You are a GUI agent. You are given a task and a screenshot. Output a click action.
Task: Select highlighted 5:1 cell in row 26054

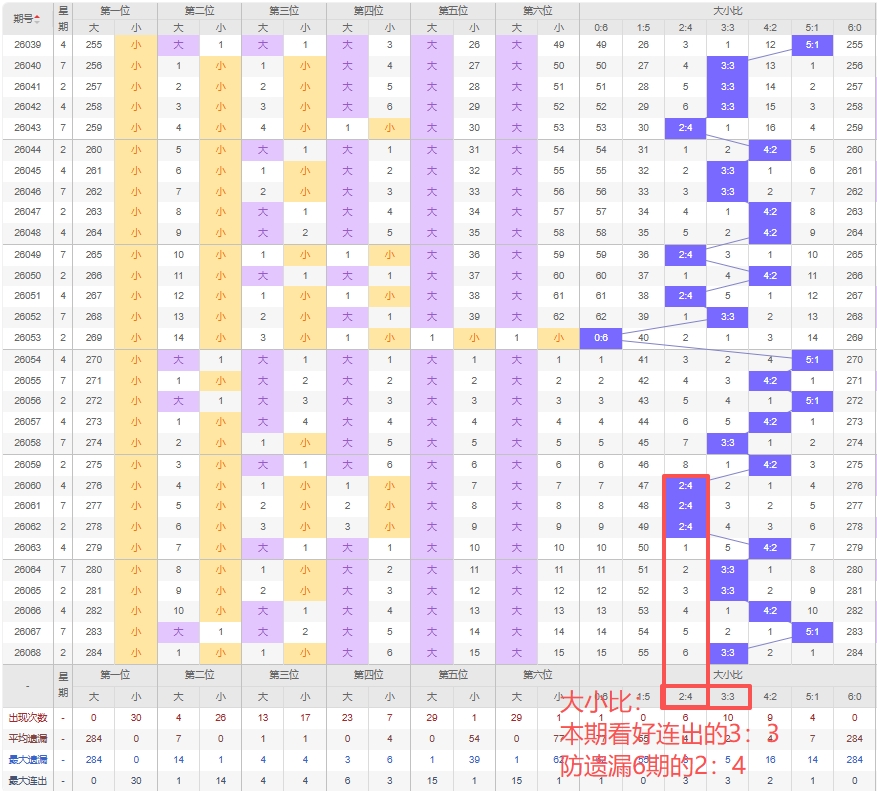click(812, 360)
